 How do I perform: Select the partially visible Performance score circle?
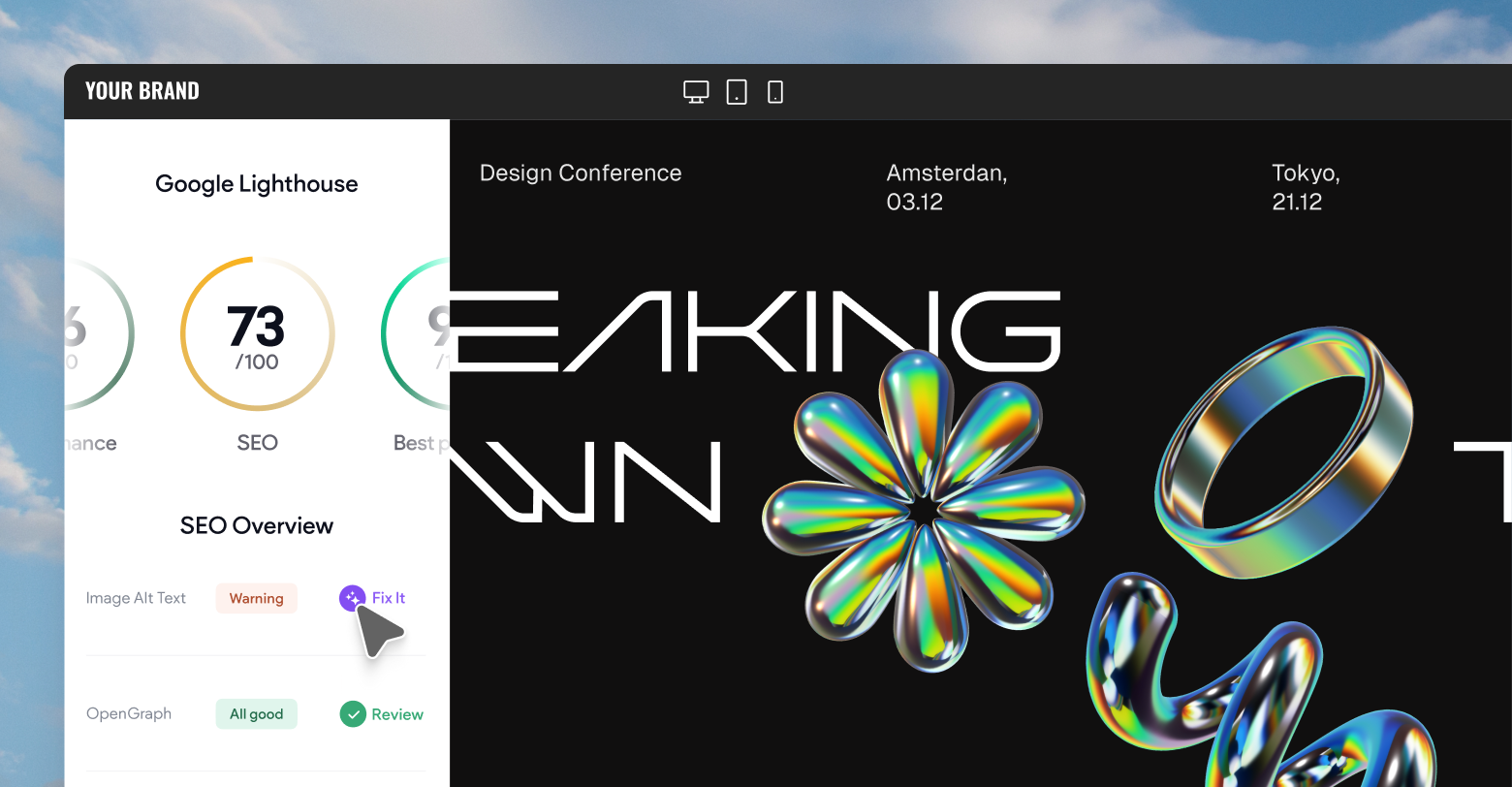coord(97,334)
